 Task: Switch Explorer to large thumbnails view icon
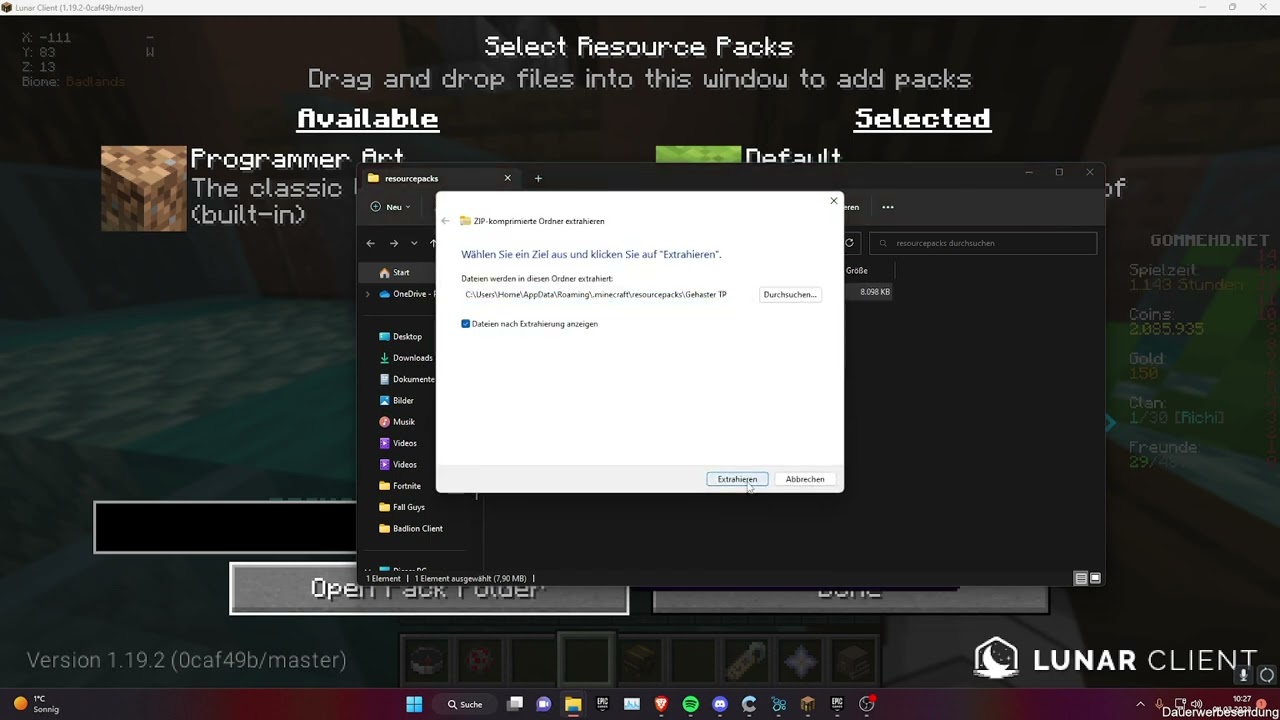click(1095, 578)
